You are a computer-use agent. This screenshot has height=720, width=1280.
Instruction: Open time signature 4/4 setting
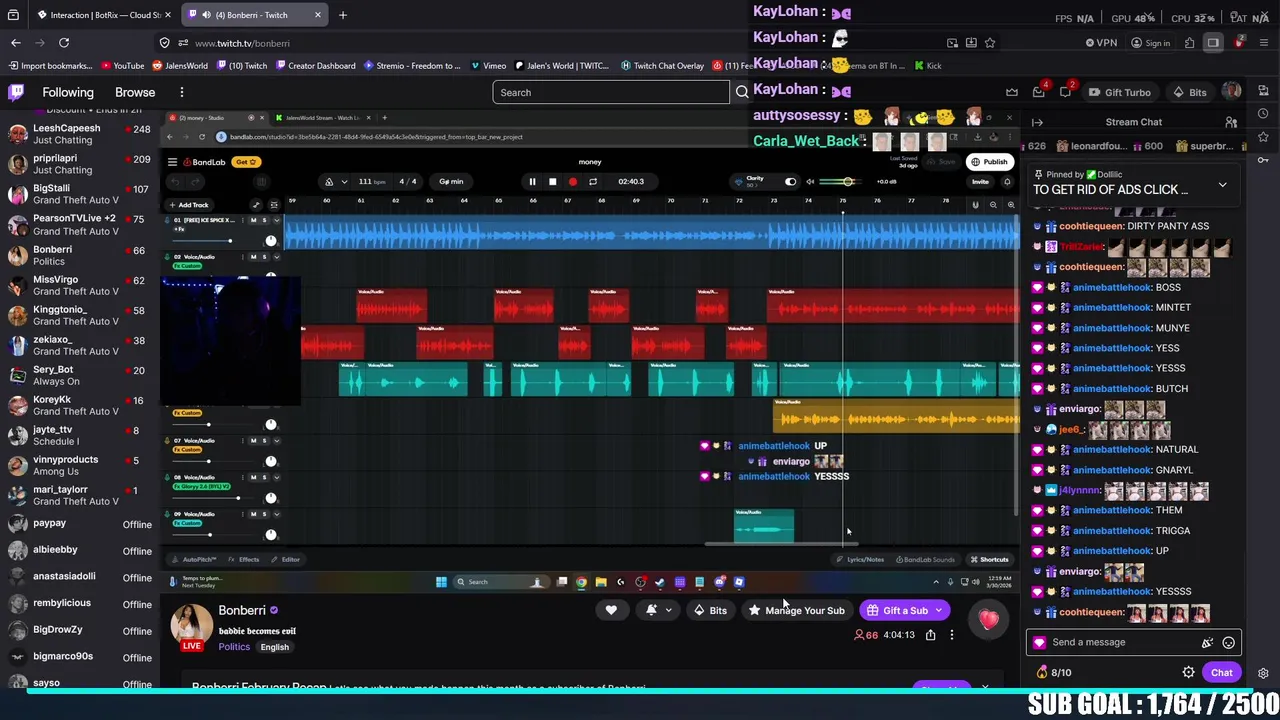[408, 181]
